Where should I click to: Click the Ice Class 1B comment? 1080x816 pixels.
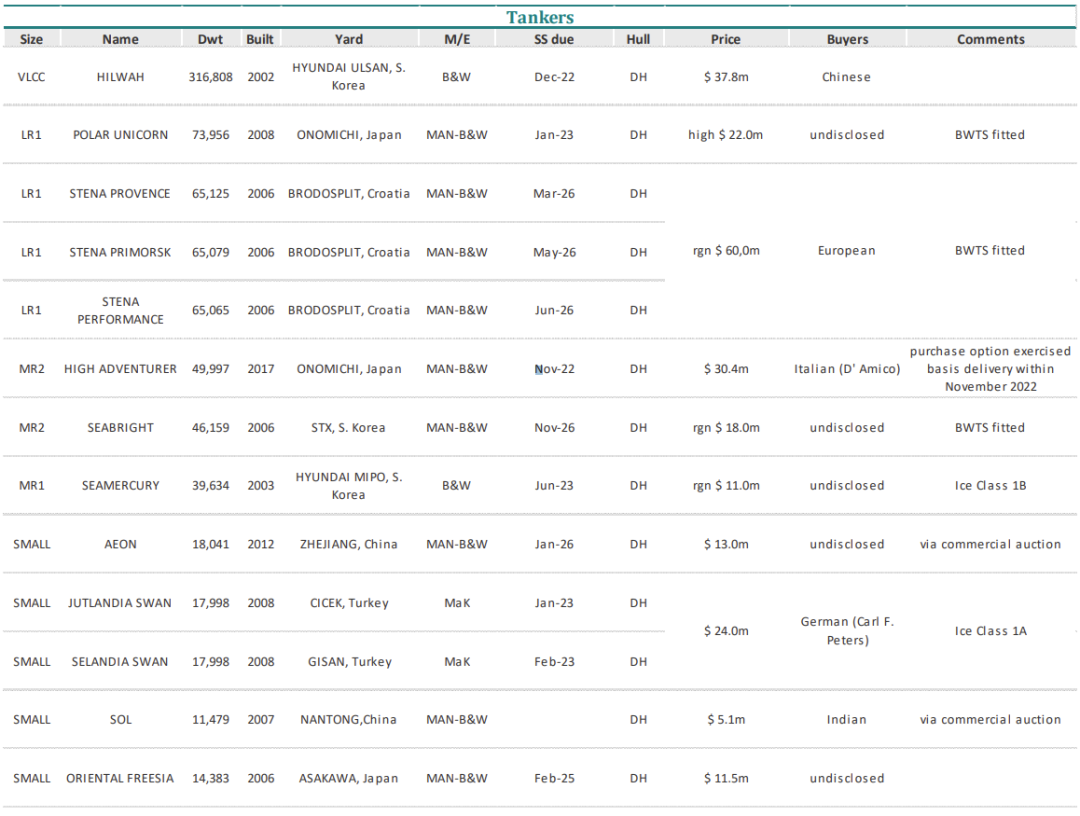coord(990,486)
